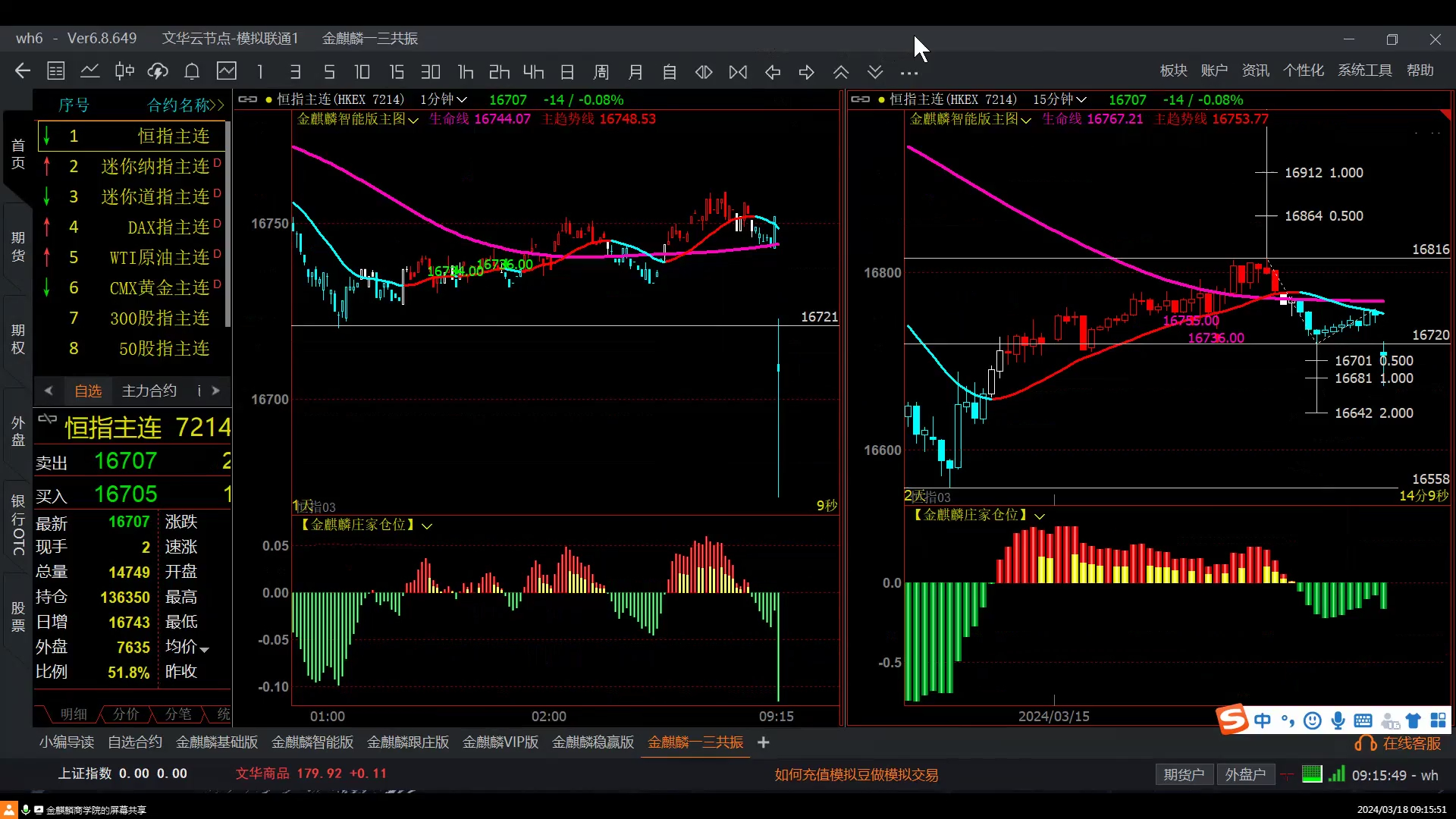Click the framed trend chart icon
This screenshot has height=819, width=1456.
coord(227,71)
